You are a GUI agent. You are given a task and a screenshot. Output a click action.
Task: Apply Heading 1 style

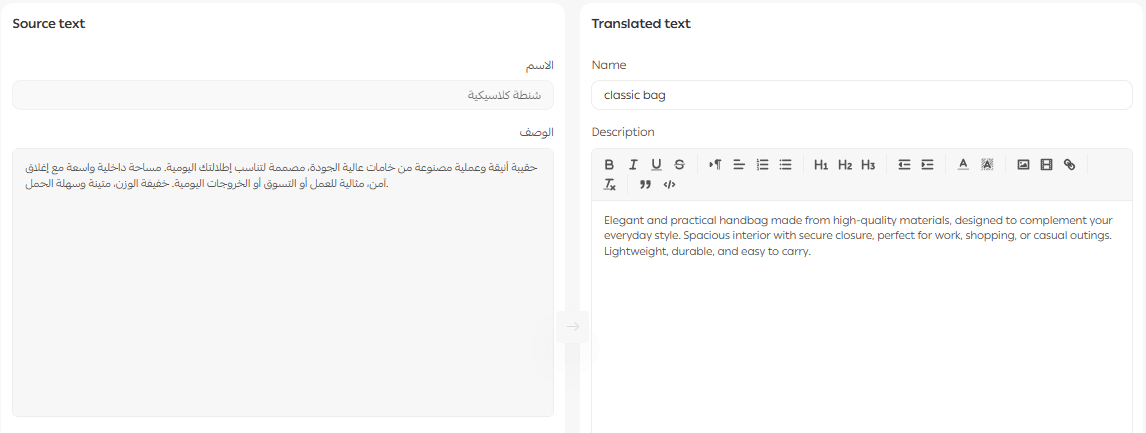click(x=821, y=165)
